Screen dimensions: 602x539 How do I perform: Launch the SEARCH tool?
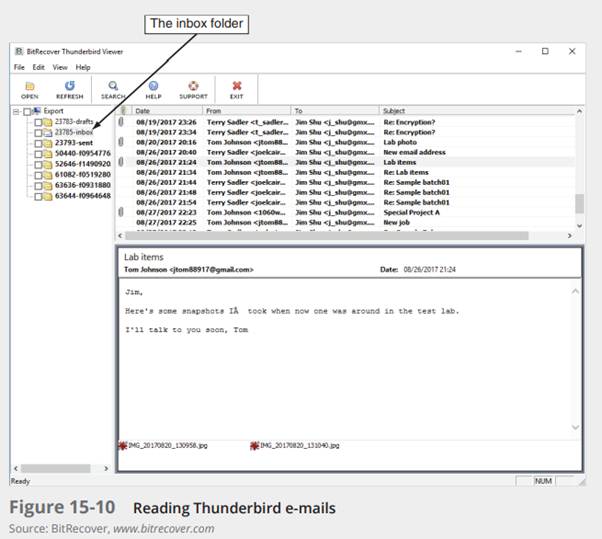(x=113, y=90)
